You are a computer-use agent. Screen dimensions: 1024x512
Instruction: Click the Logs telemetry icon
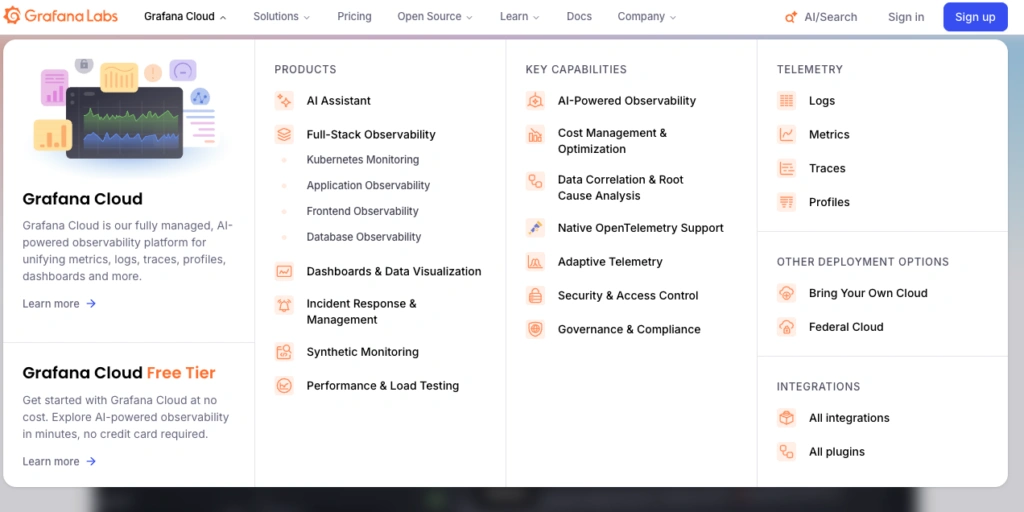tap(787, 101)
